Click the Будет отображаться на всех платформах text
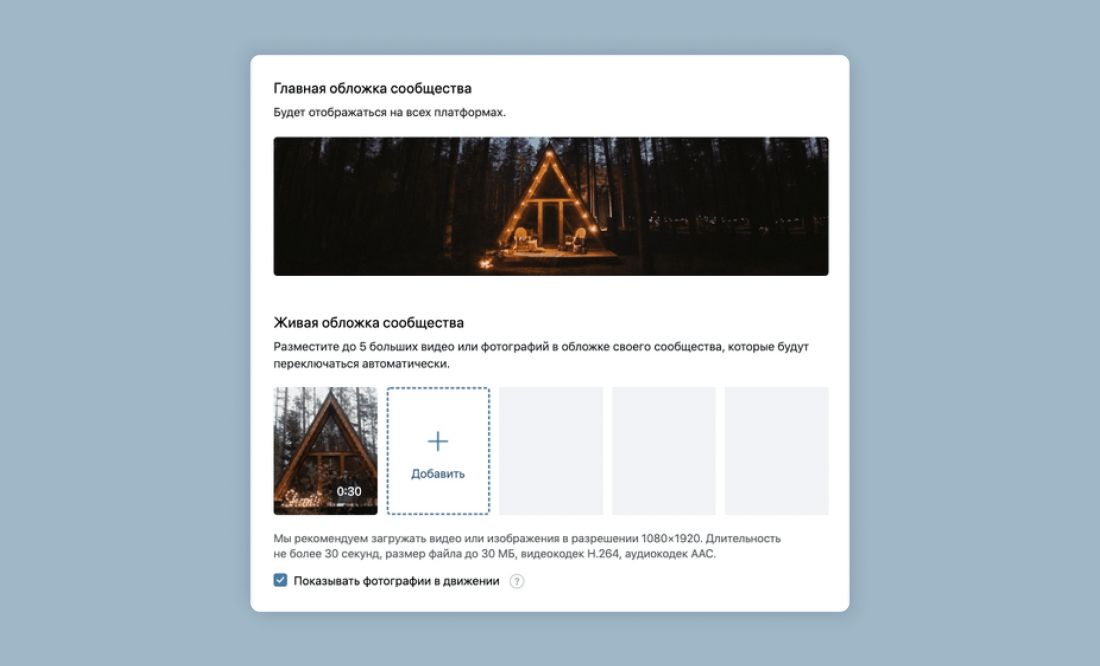Screen dimensions: 1100x666 [389, 112]
